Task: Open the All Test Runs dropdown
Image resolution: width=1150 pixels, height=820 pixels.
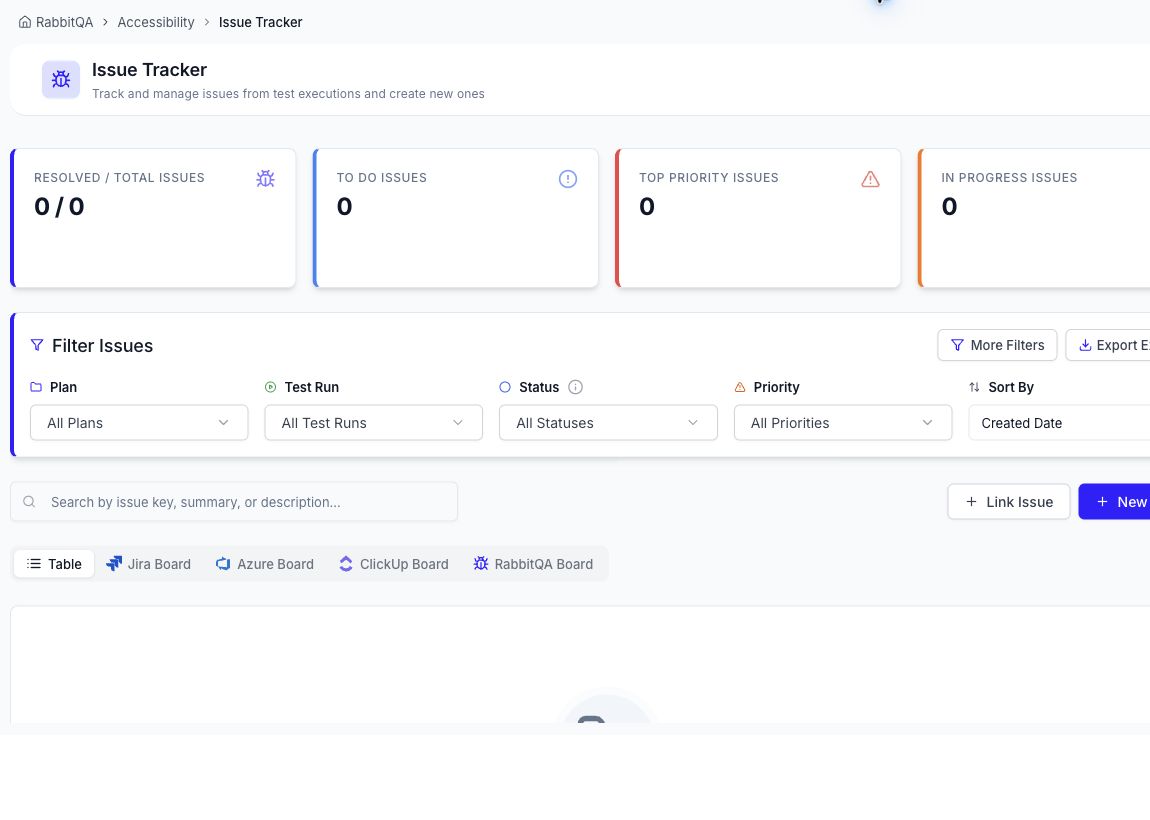Action: tap(373, 422)
